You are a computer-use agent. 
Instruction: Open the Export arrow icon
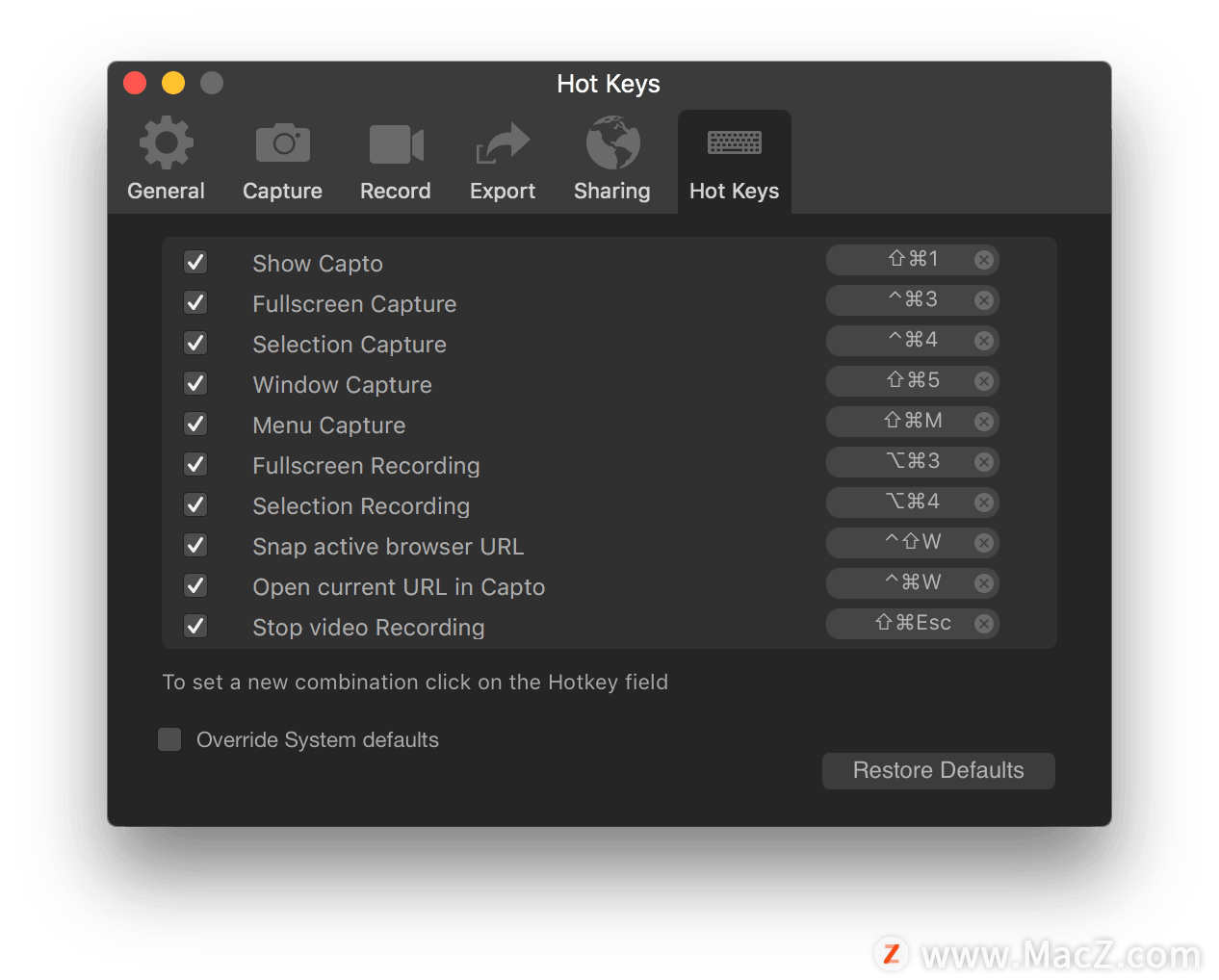[x=503, y=143]
